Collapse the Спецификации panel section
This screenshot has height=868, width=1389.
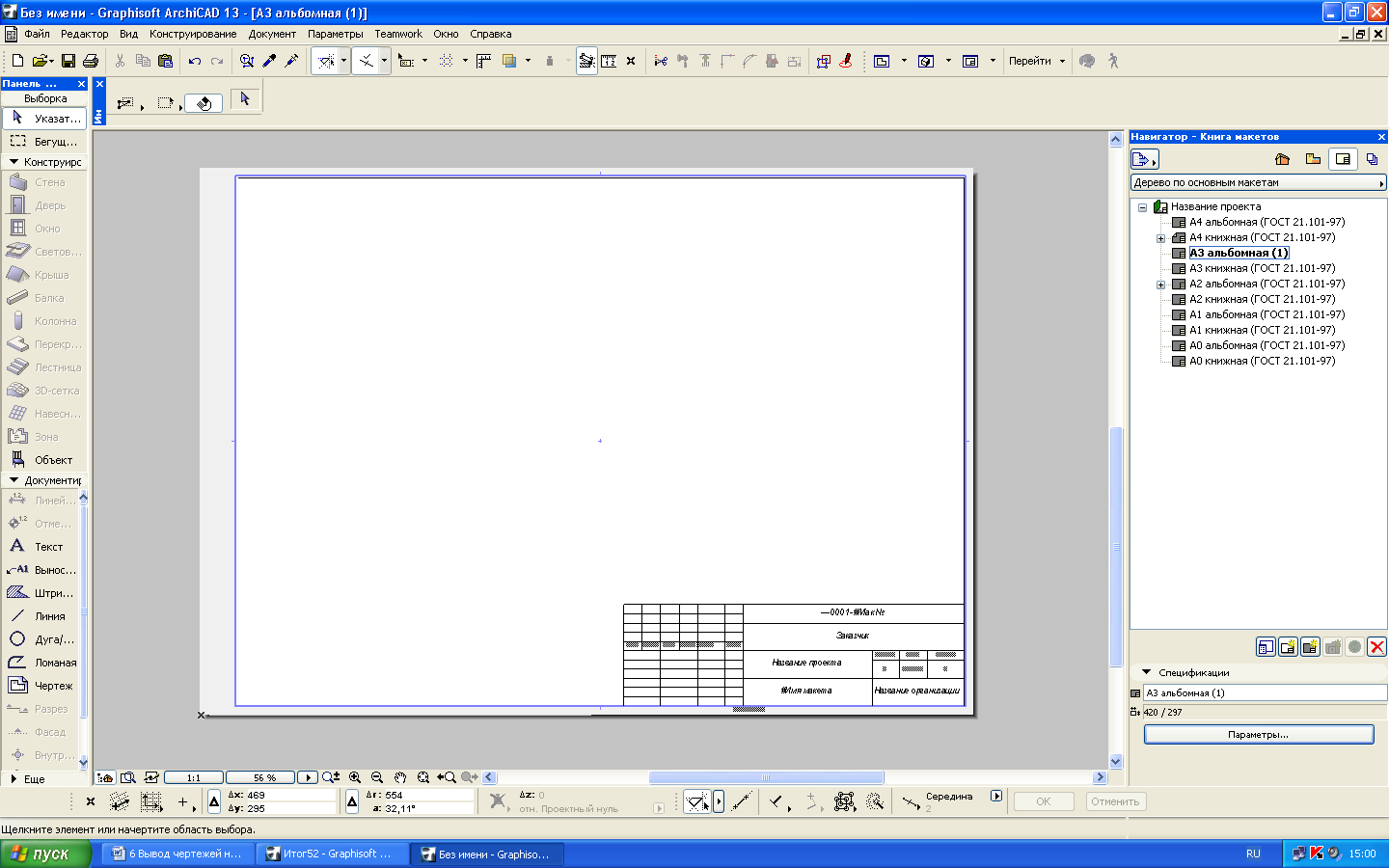click(1147, 672)
